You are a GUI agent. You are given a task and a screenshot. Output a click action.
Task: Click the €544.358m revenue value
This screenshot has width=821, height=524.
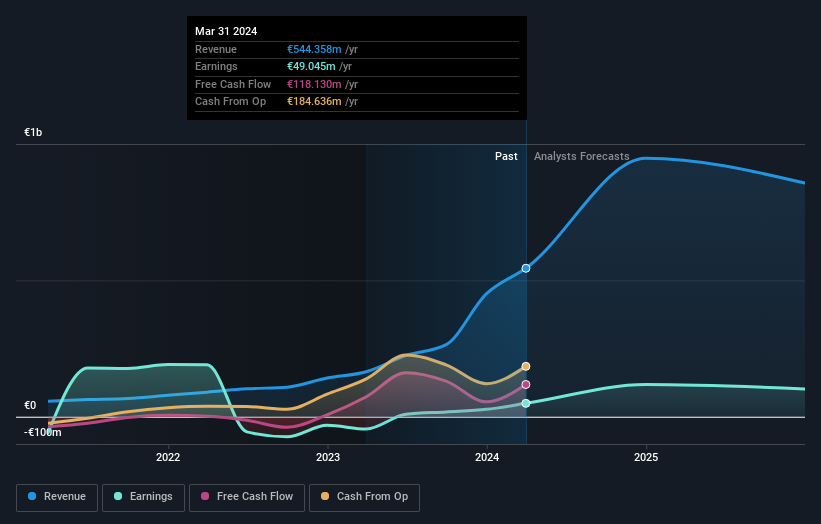click(x=314, y=49)
